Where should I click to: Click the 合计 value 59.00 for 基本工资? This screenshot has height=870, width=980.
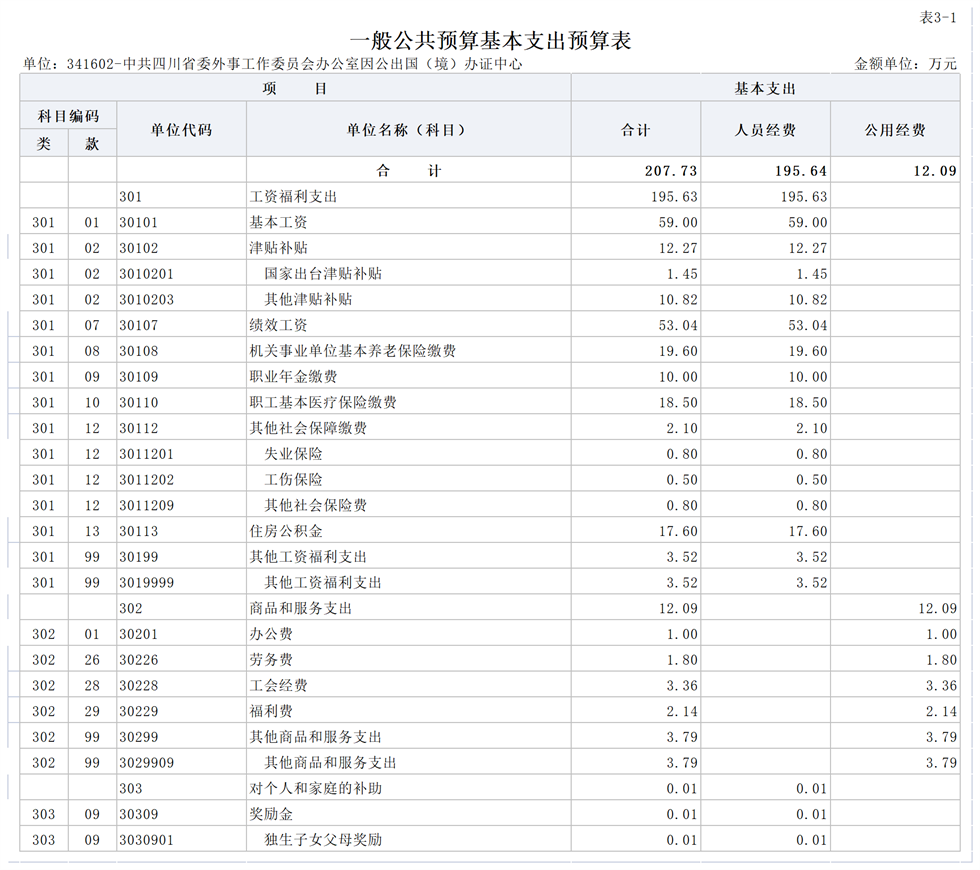pos(678,222)
